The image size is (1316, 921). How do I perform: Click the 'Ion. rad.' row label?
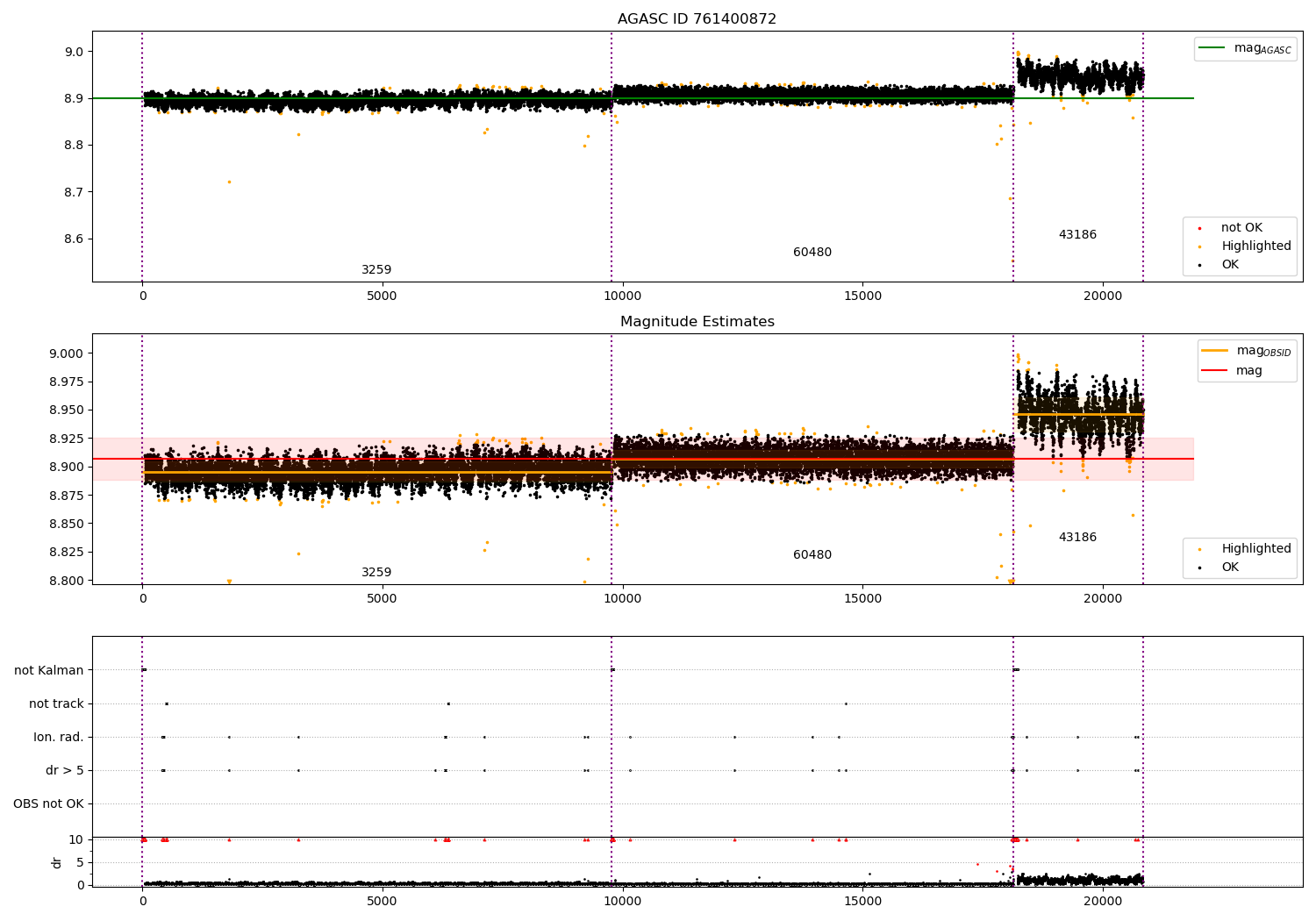pos(59,738)
